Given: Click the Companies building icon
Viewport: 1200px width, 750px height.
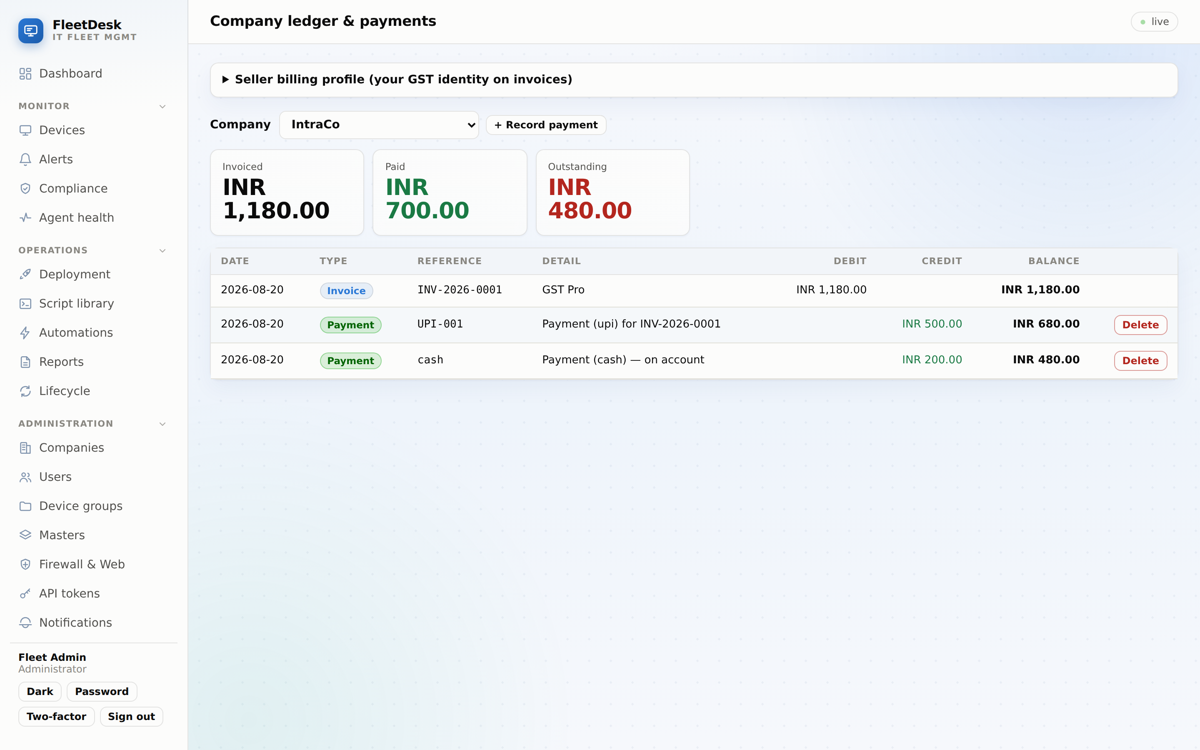Looking at the screenshot, I should click(x=25, y=448).
